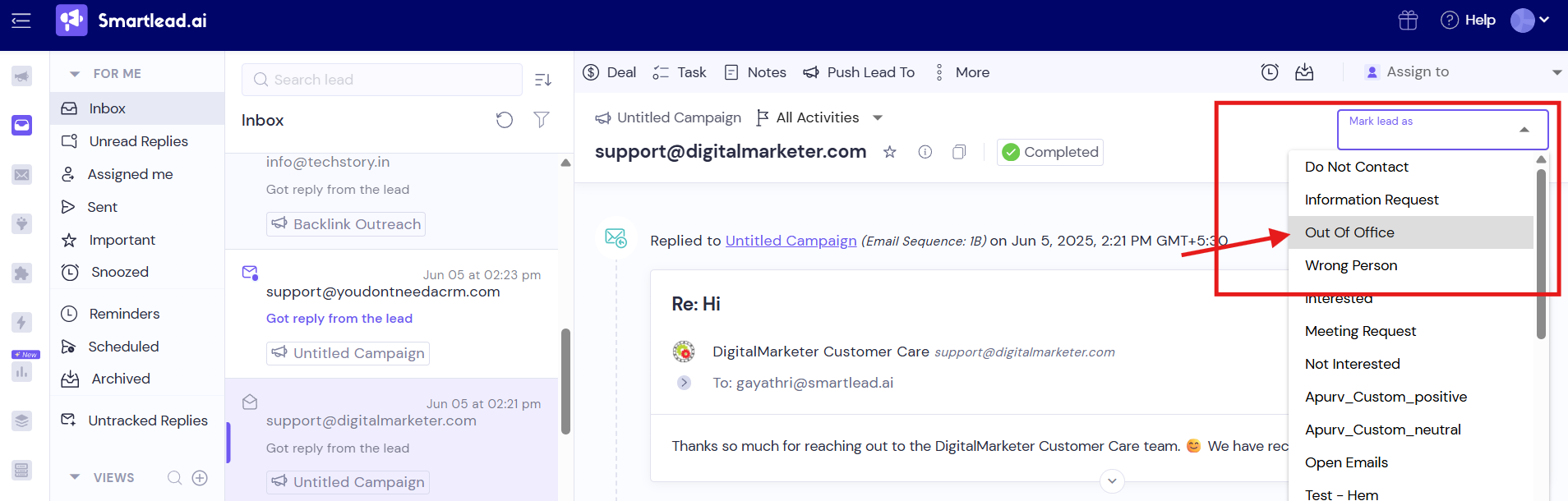This screenshot has height=501, width=1568.
Task: Open the Inbox folder
Action: click(x=137, y=108)
